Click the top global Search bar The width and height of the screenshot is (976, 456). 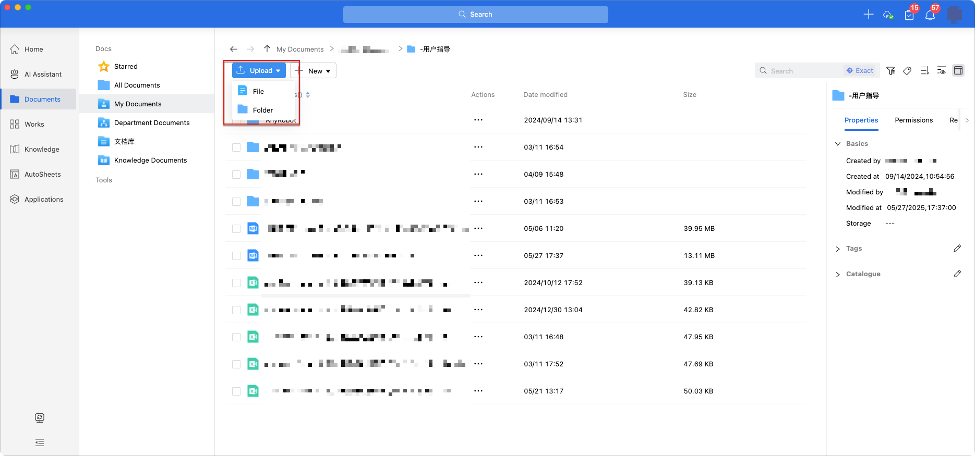475,14
